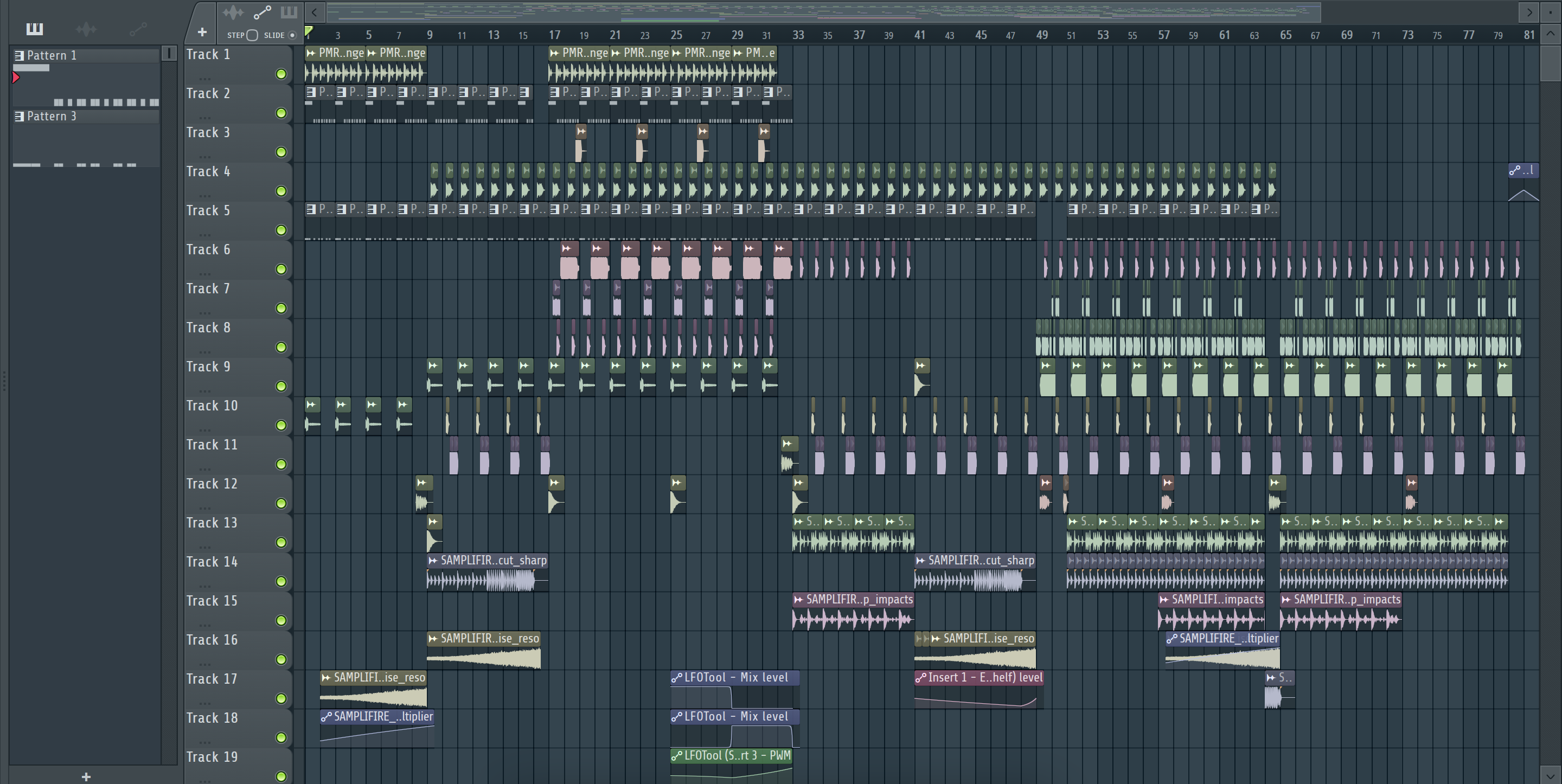Mute Track 4 using its green LED

click(x=281, y=191)
